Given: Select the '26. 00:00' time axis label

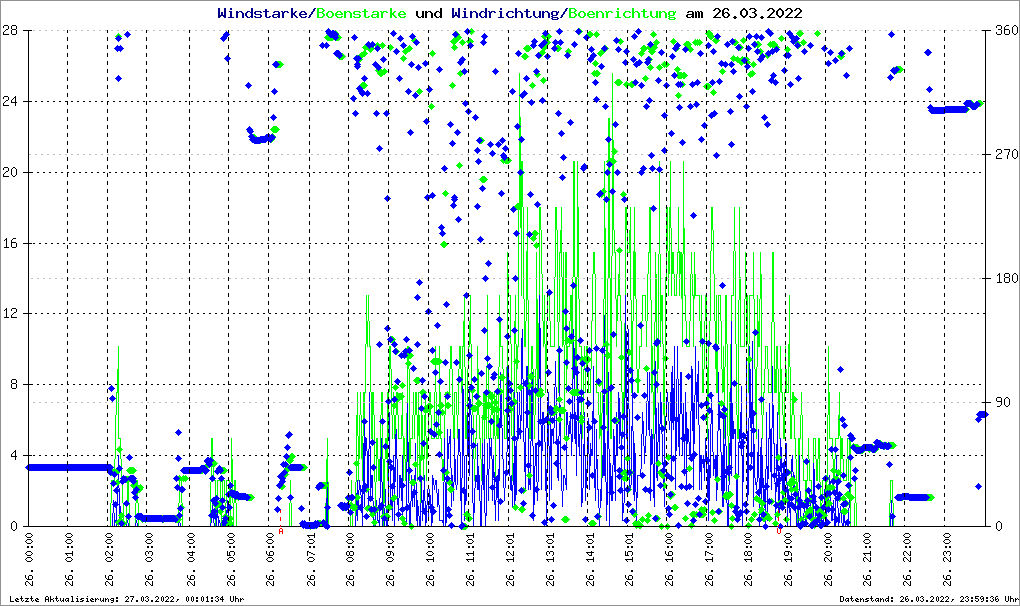Looking at the screenshot, I should (28, 560).
